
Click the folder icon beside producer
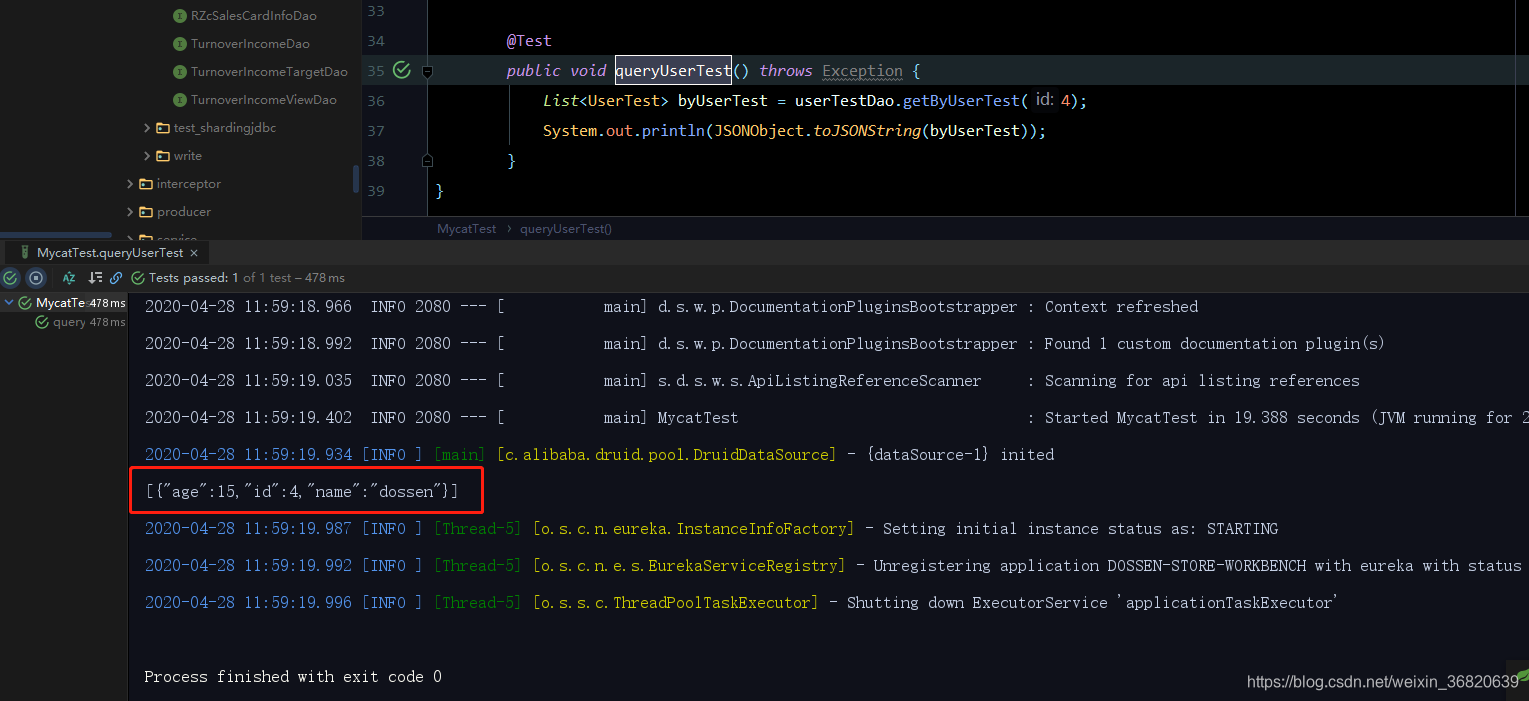[x=146, y=212]
